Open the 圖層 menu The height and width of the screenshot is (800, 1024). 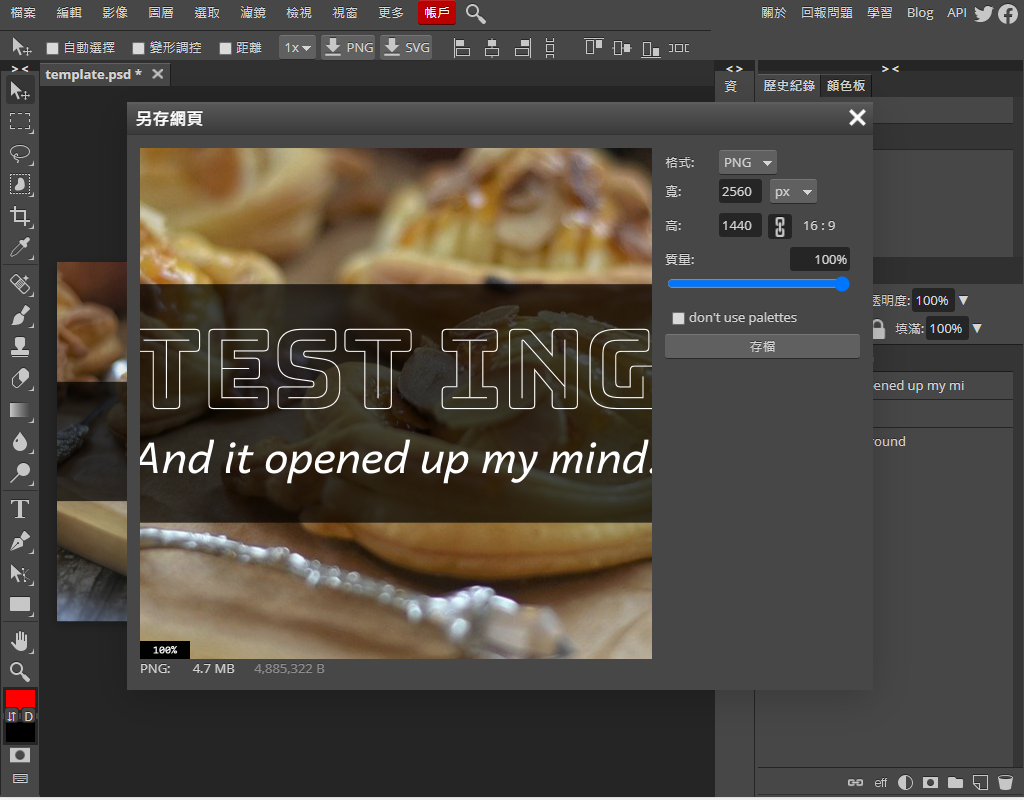pyautogui.click(x=161, y=13)
